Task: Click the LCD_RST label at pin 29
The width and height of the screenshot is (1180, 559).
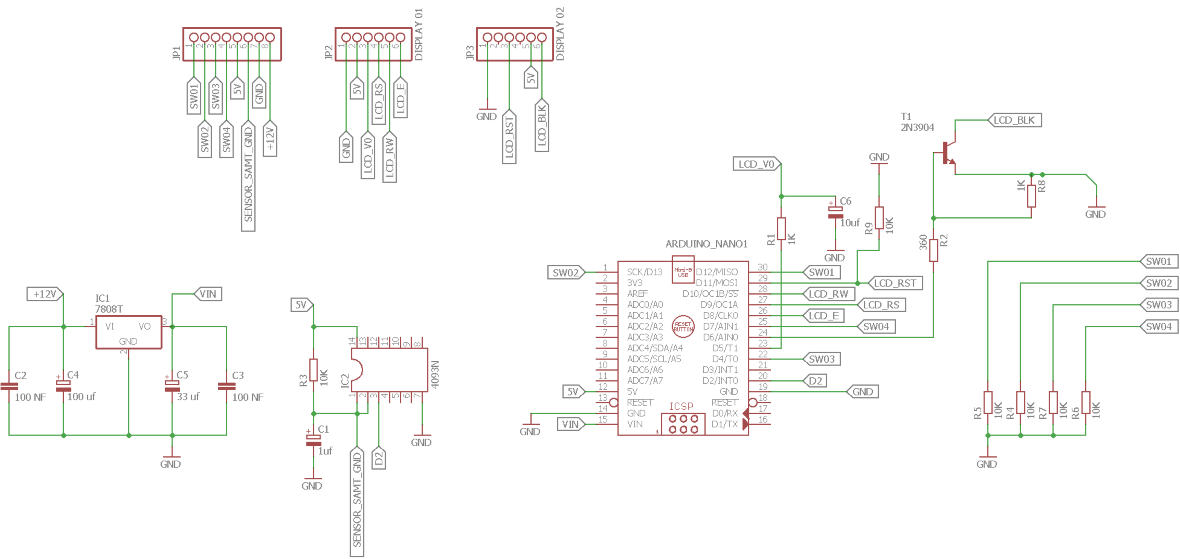Action: point(895,283)
